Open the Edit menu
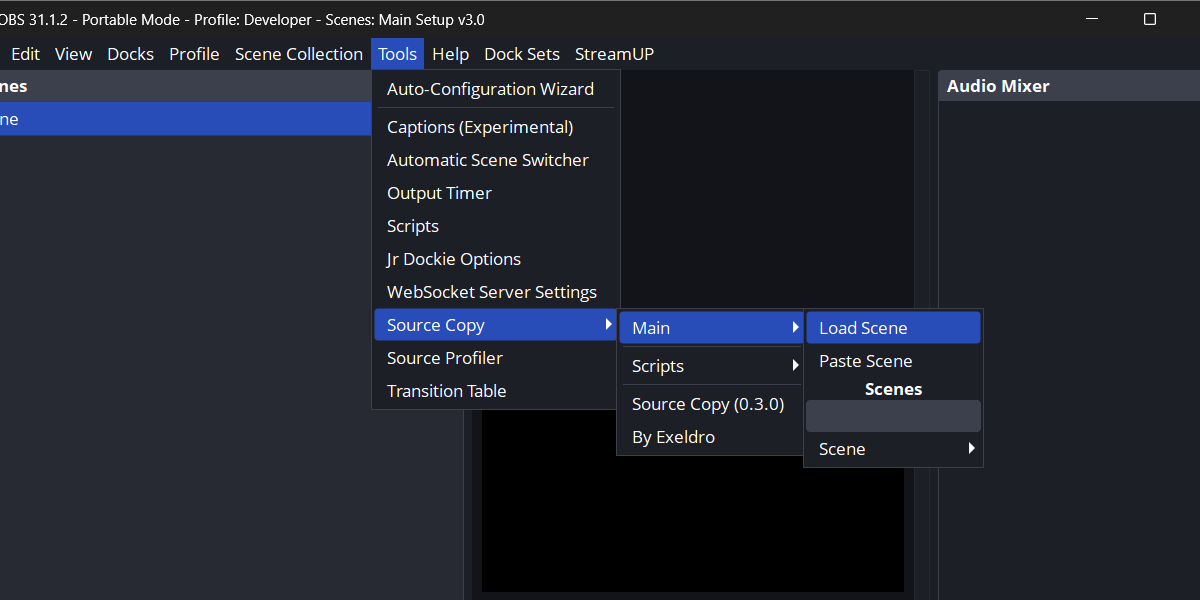 pyautogui.click(x=26, y=54)
